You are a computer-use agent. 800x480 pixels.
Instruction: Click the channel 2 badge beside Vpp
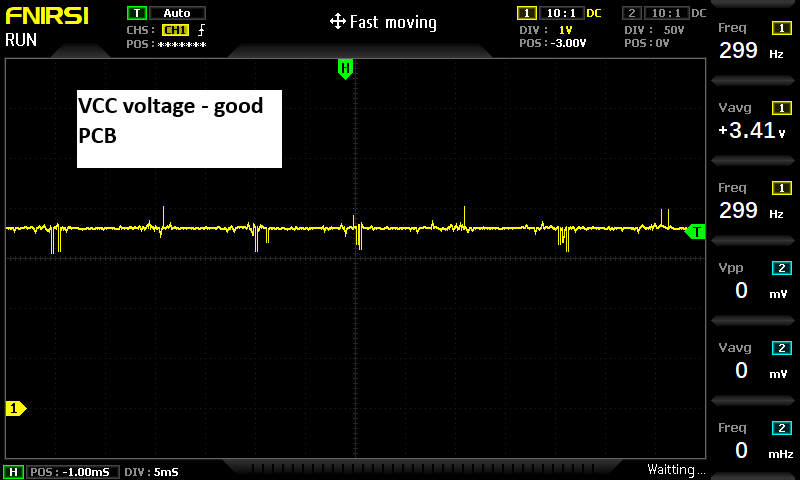click(x=782, y=268)
